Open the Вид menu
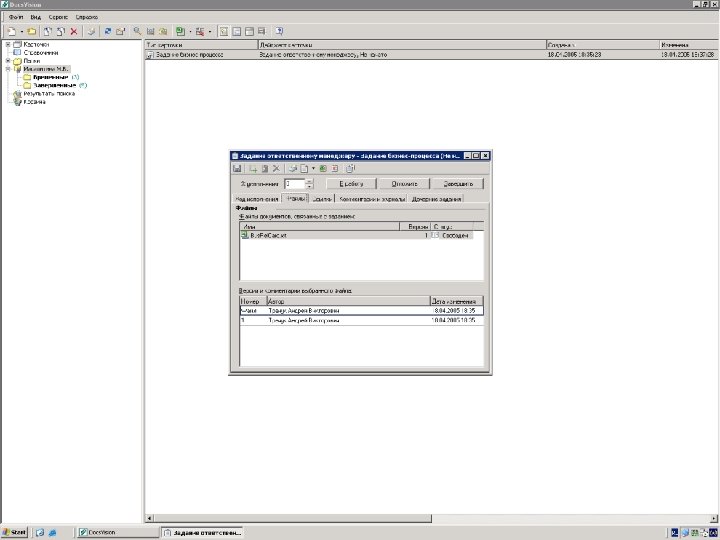This screenshot has width=720, height=540. click(x=36, y=17)
